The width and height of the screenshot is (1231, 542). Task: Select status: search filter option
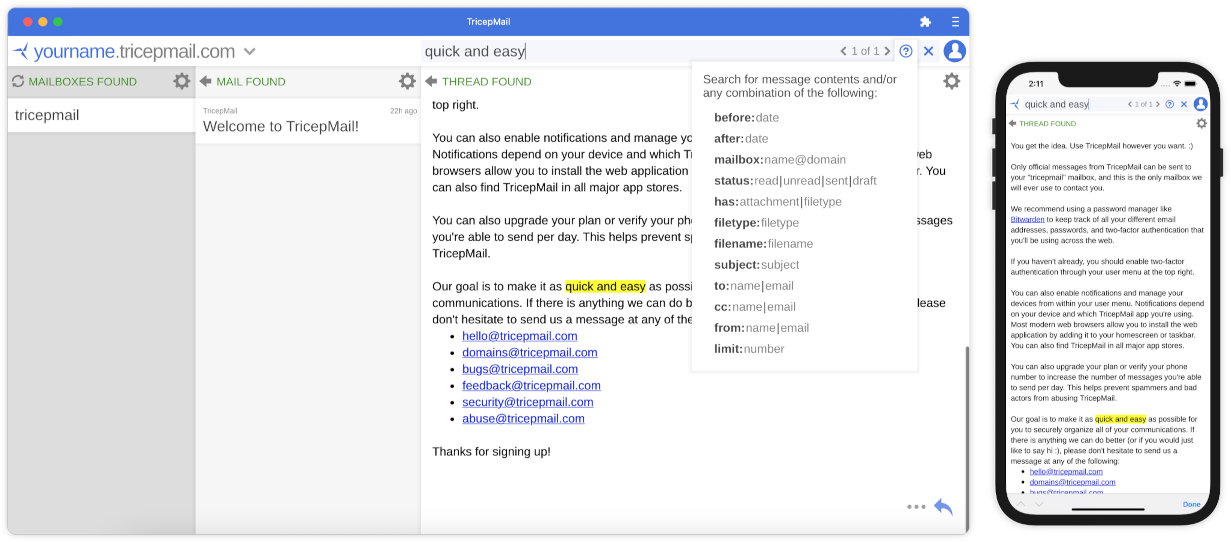[795, 180]
